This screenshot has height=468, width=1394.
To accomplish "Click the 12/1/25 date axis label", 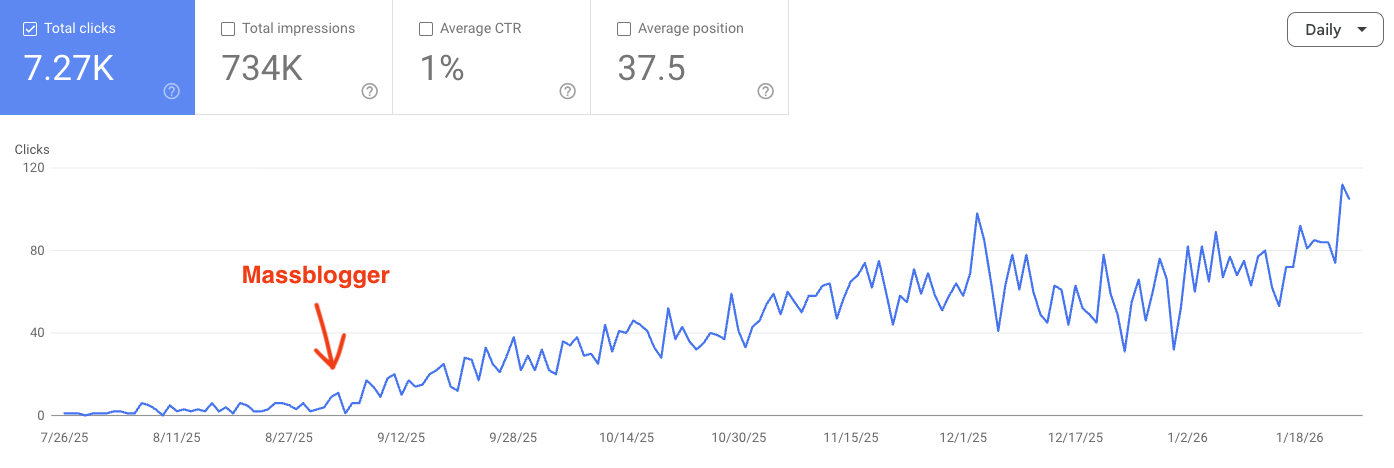I will [963, 438].
